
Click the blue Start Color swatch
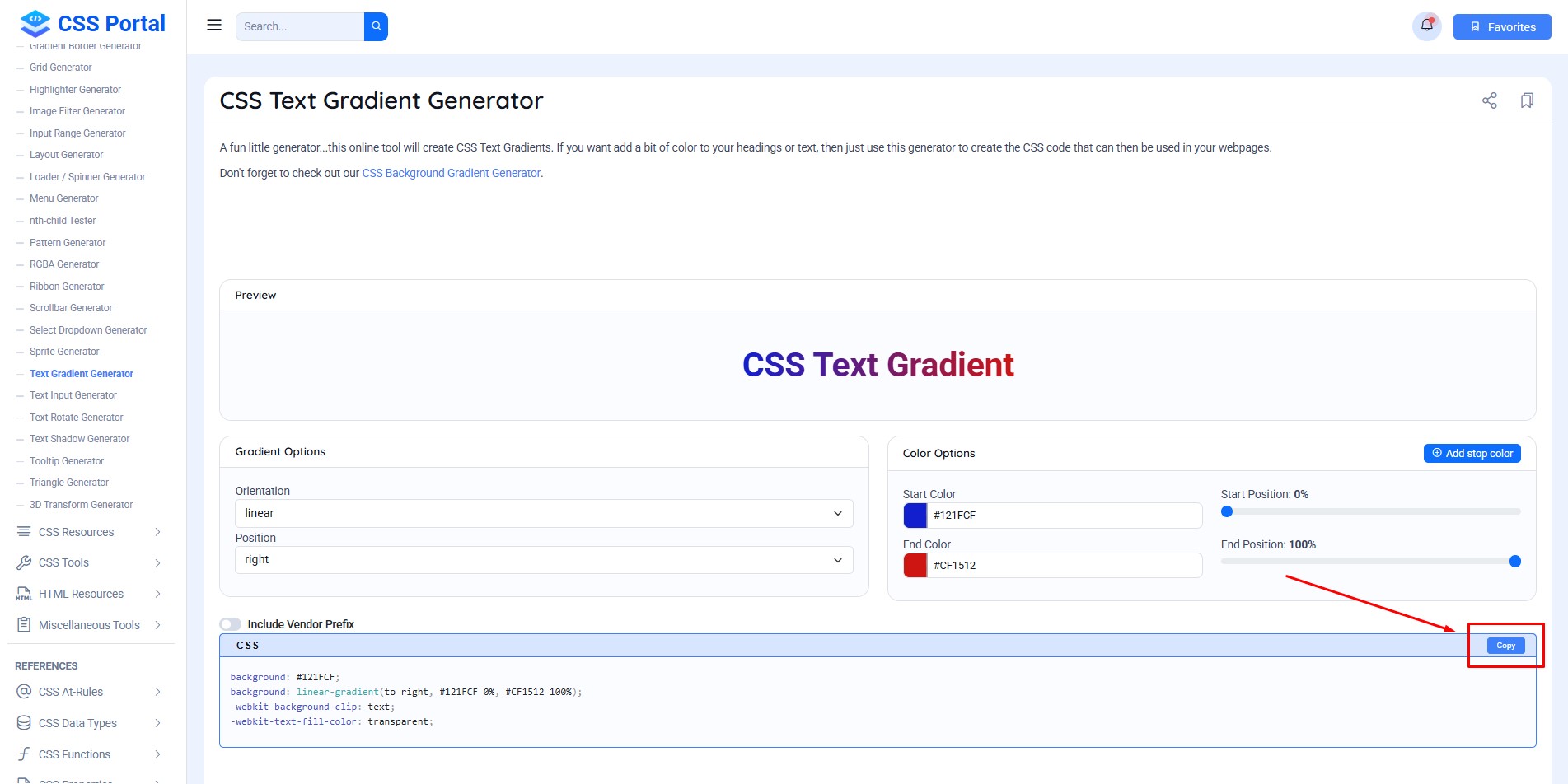[915, 516]
